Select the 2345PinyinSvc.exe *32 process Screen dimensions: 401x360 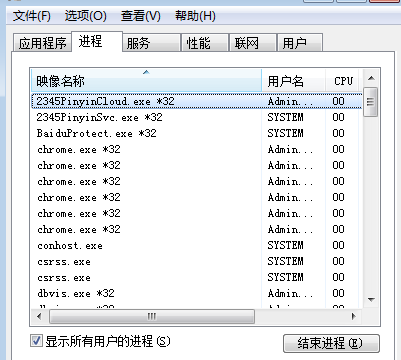pyautogui.click(x=197, y=117)
